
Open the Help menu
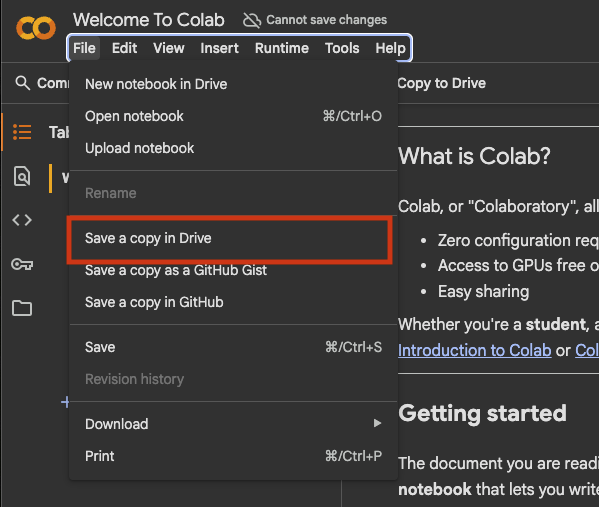tap(390, 48)
